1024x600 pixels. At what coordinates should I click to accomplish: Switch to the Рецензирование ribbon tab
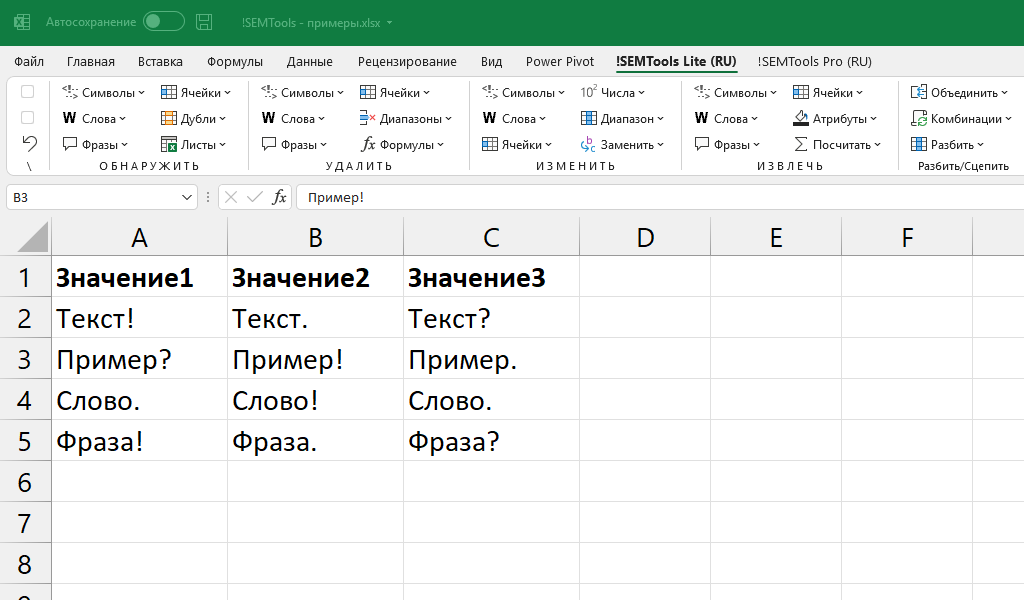[x=407, y=61]
